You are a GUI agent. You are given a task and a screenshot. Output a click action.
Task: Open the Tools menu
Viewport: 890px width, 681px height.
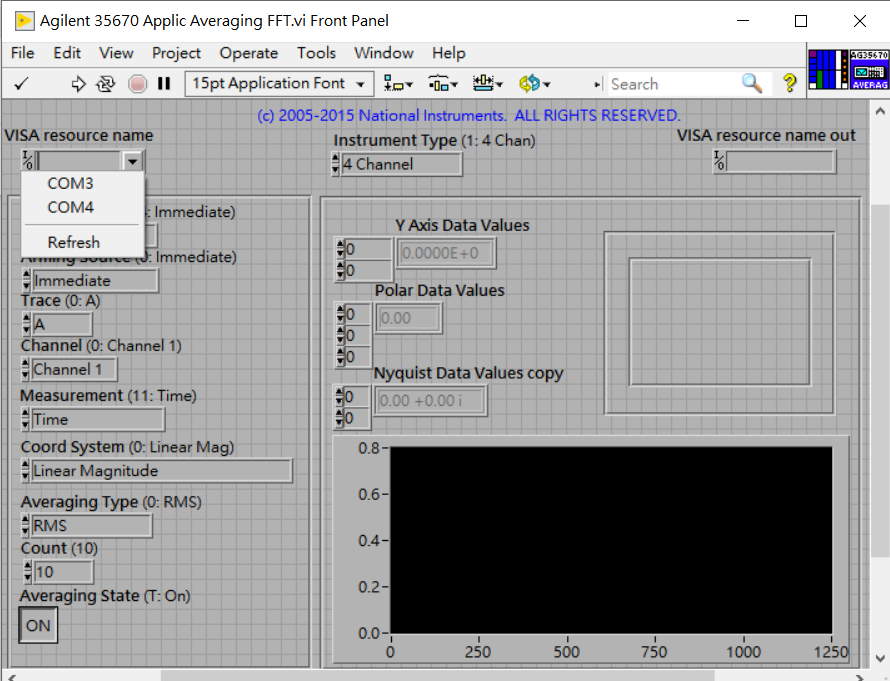316,53
